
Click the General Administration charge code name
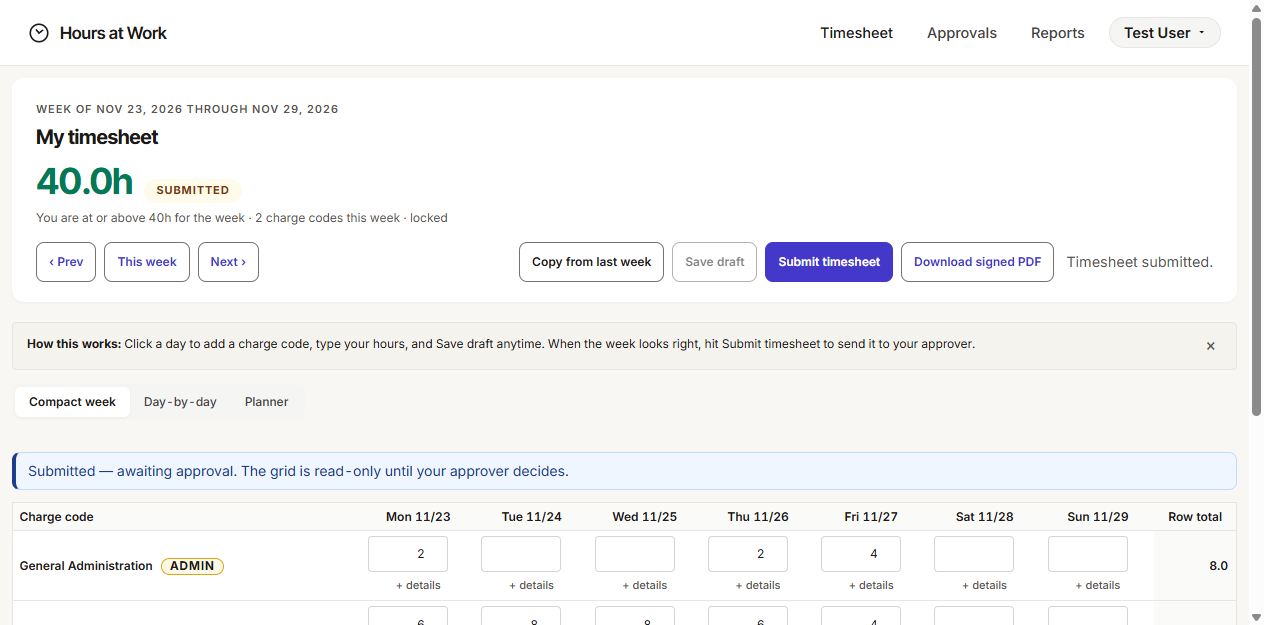click(x=86, y=566)
